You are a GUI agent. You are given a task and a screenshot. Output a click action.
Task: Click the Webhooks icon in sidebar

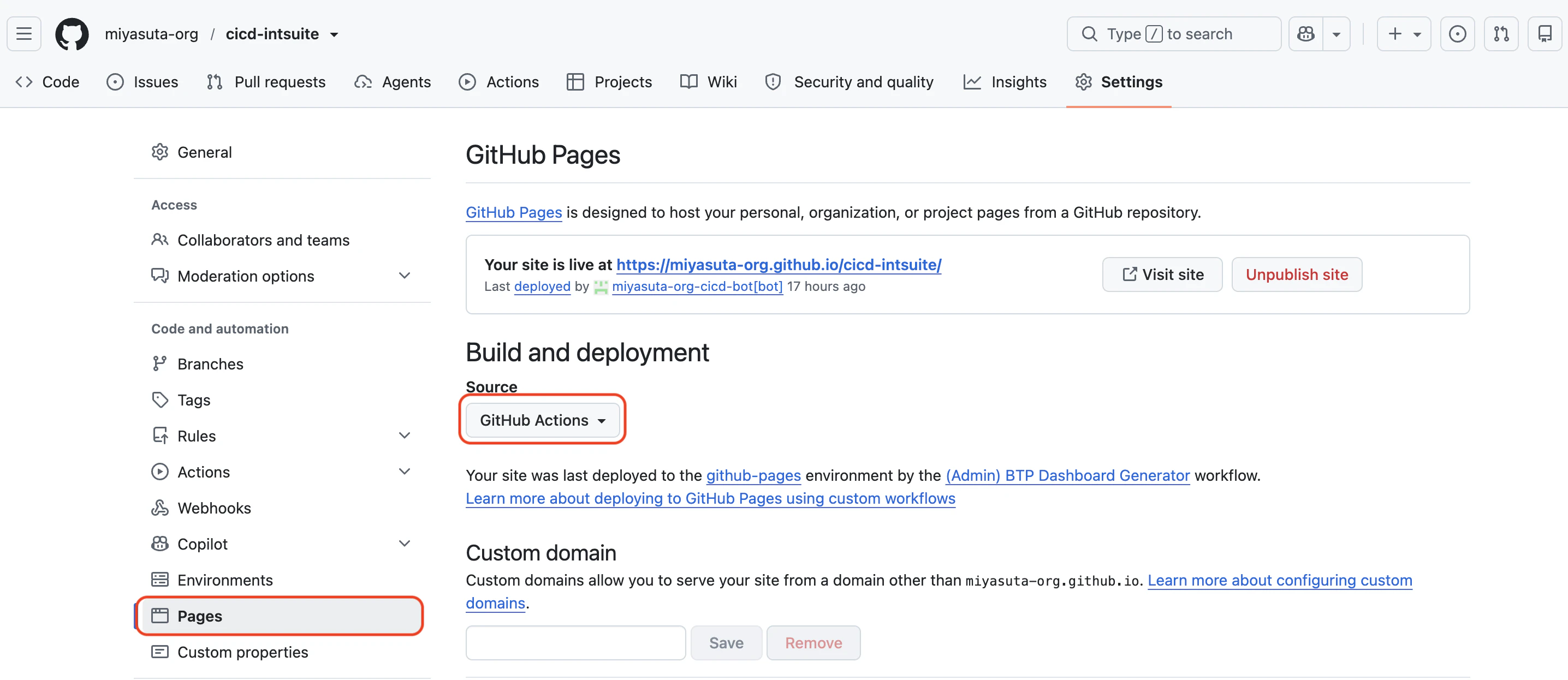[160, 508]
